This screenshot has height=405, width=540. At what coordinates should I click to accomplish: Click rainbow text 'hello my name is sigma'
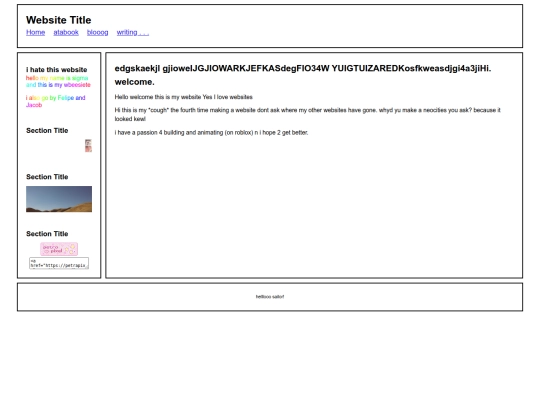(x=57, y=78)
